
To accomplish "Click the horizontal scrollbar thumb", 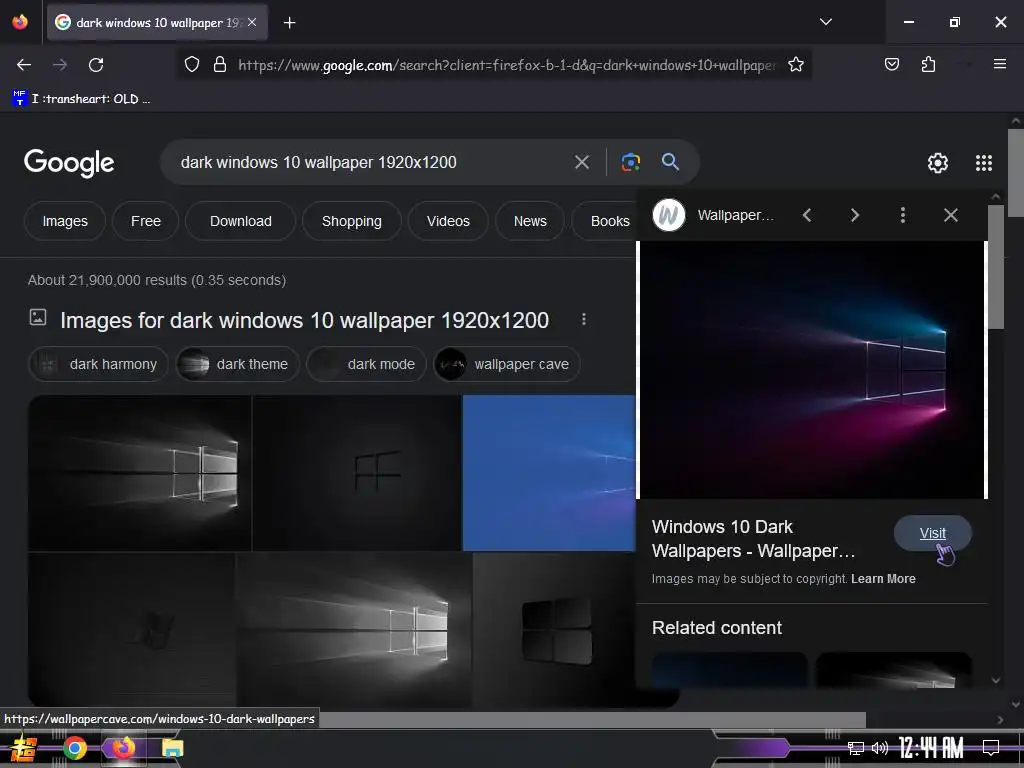I will click(x=592, y=720).
